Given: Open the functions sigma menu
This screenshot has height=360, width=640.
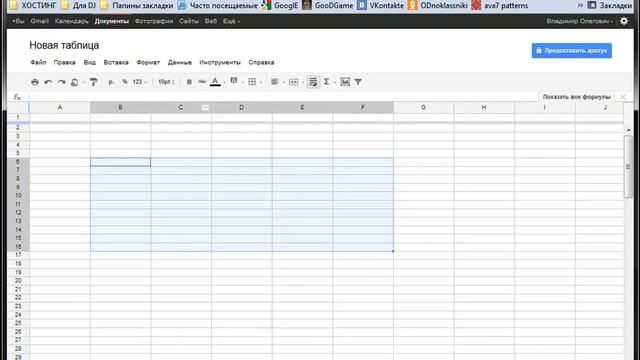Looking at the screenshot, I should pyautogui.click(x=327, y=82).
